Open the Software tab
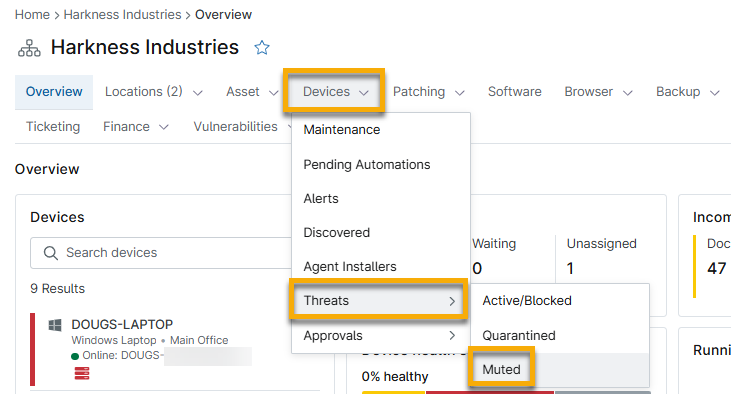This screenshot has height=394, width=731. coord(515,92)
